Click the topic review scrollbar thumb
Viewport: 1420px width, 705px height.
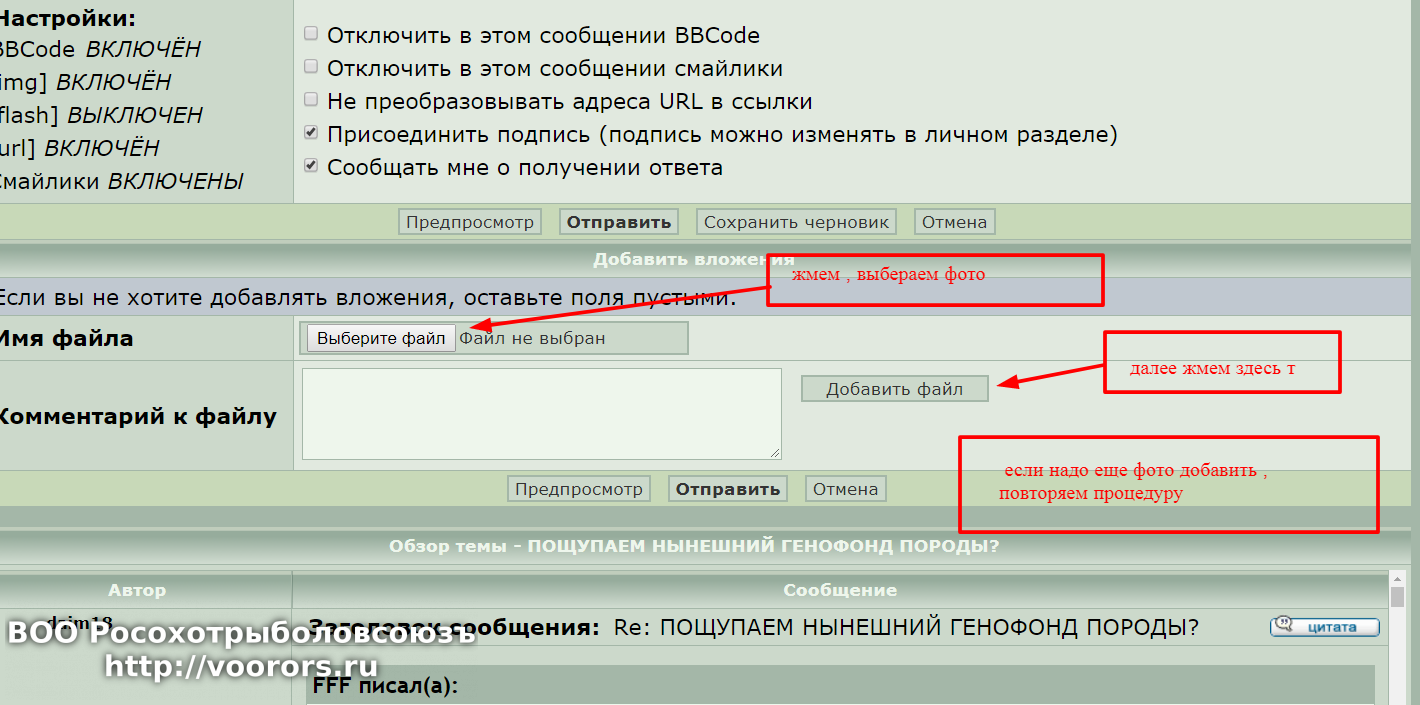click(1397, 598)
